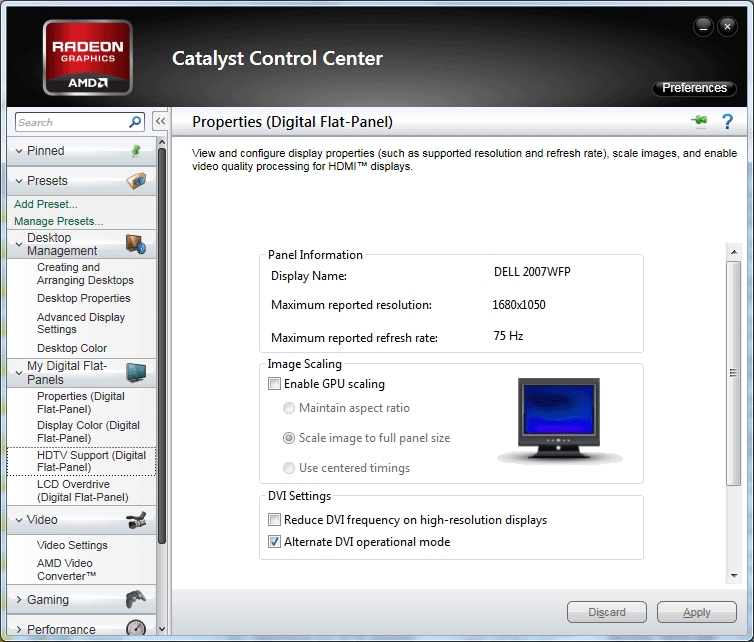Open Desktop Properties page

pos(84,298)
